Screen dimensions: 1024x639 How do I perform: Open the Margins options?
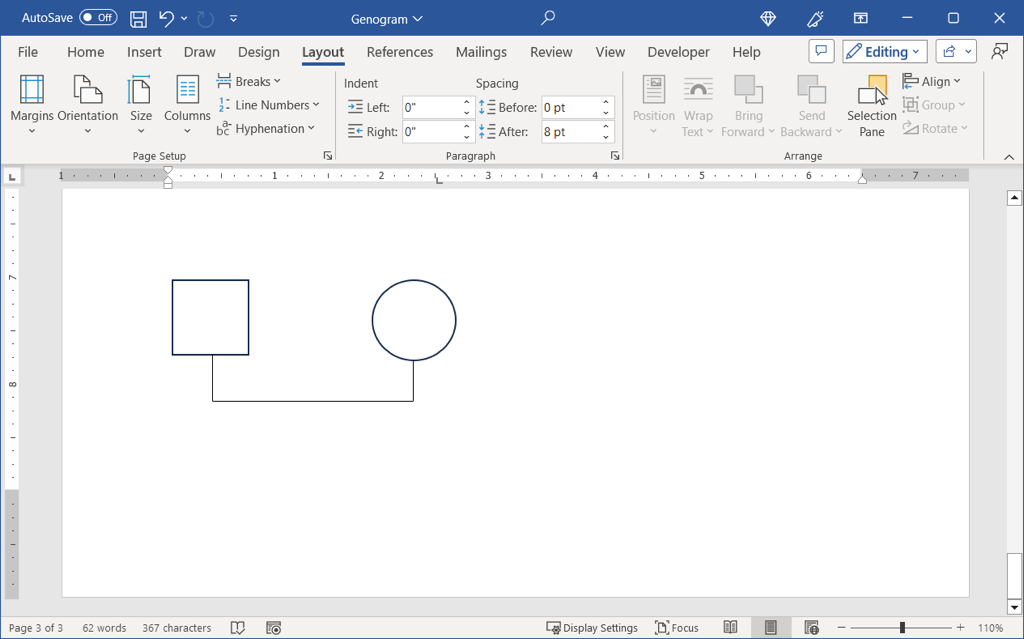32,104
